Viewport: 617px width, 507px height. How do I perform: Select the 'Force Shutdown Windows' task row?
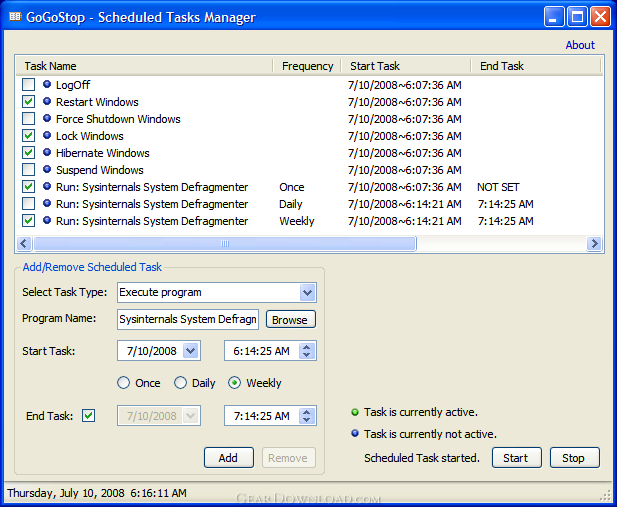tap(309, 118)
